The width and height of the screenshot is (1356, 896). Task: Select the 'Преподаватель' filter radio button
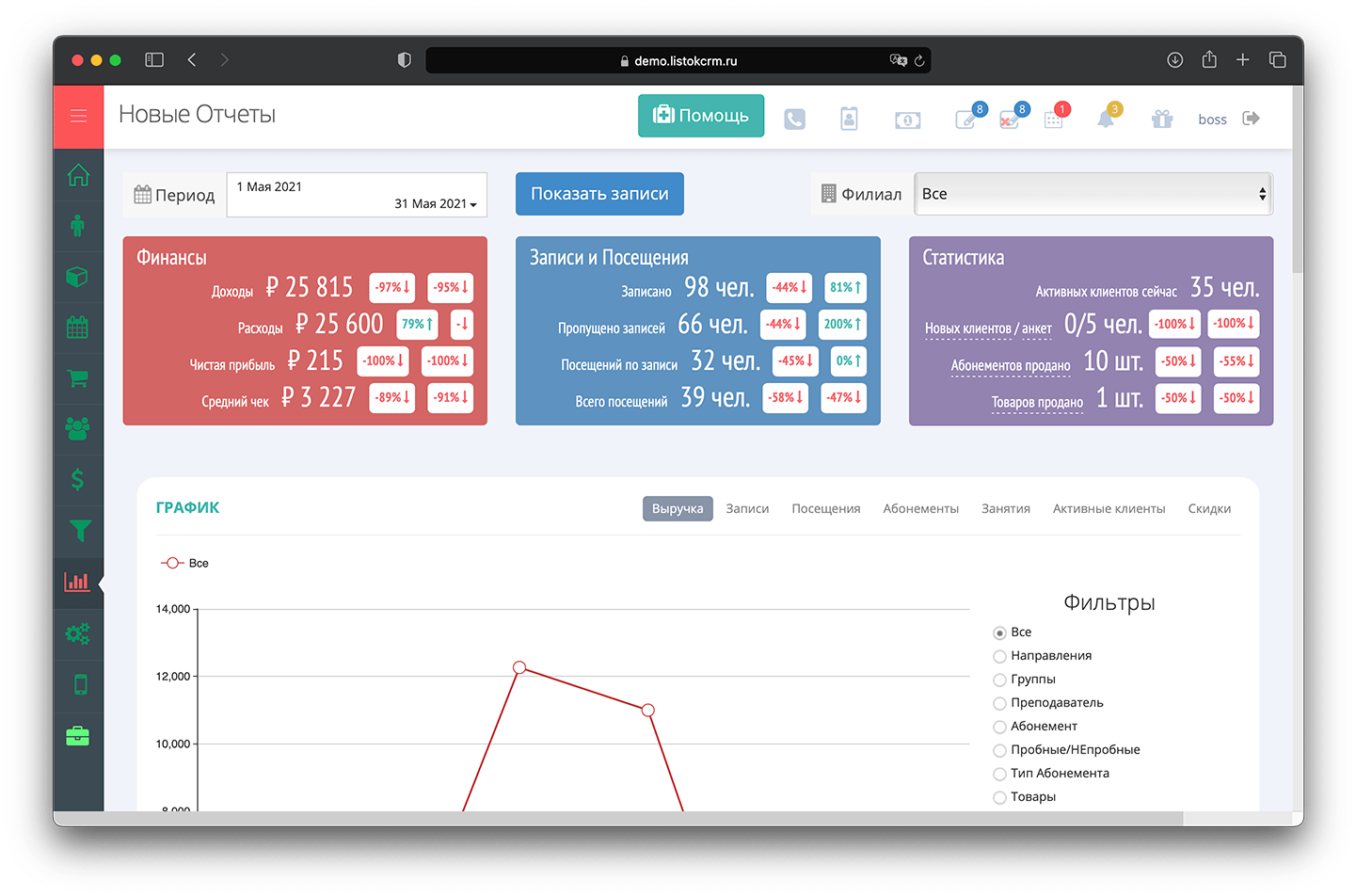pos(999,703)
